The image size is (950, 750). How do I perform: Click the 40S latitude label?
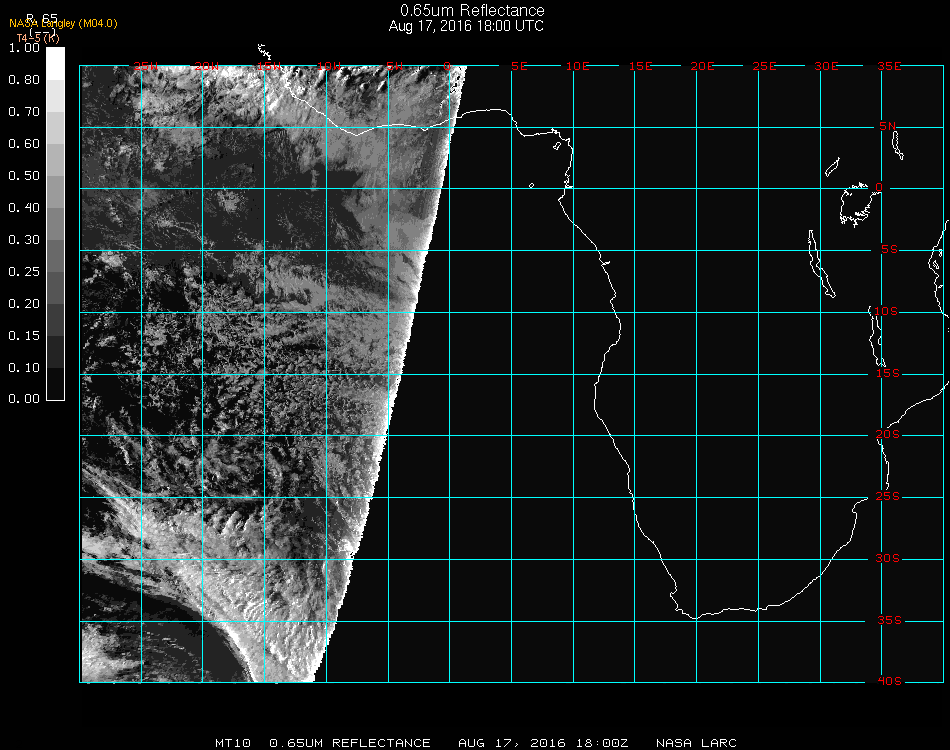(x=889, y=682)
